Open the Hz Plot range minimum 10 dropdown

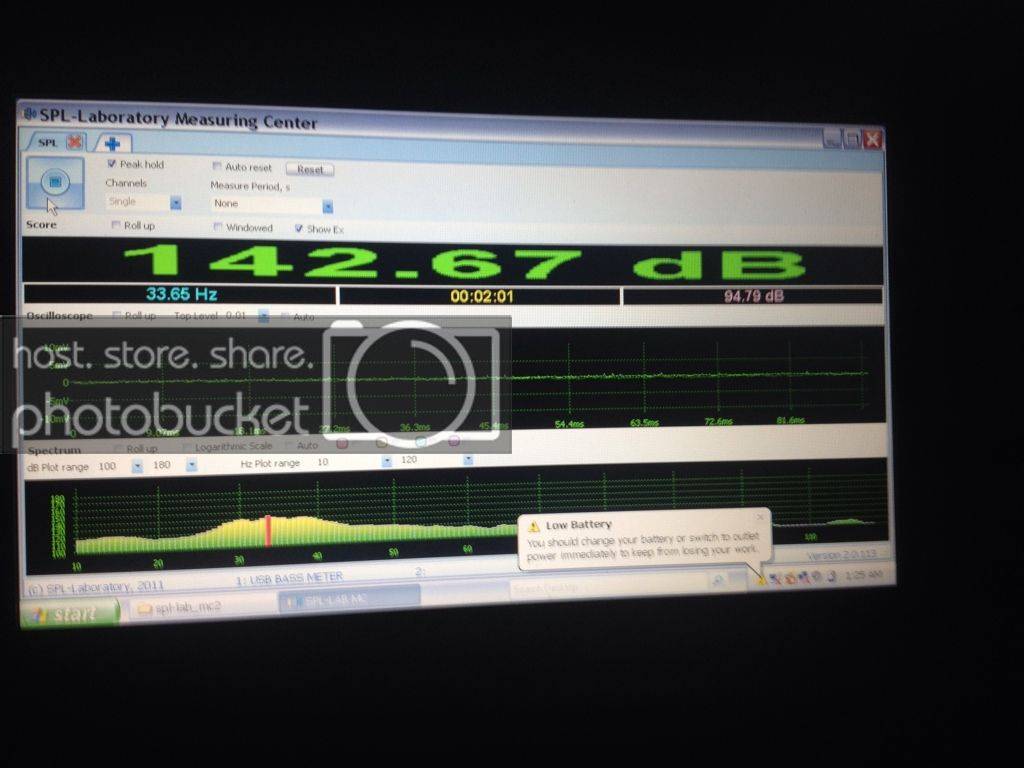pyautogui.click(x=387, y=461)
